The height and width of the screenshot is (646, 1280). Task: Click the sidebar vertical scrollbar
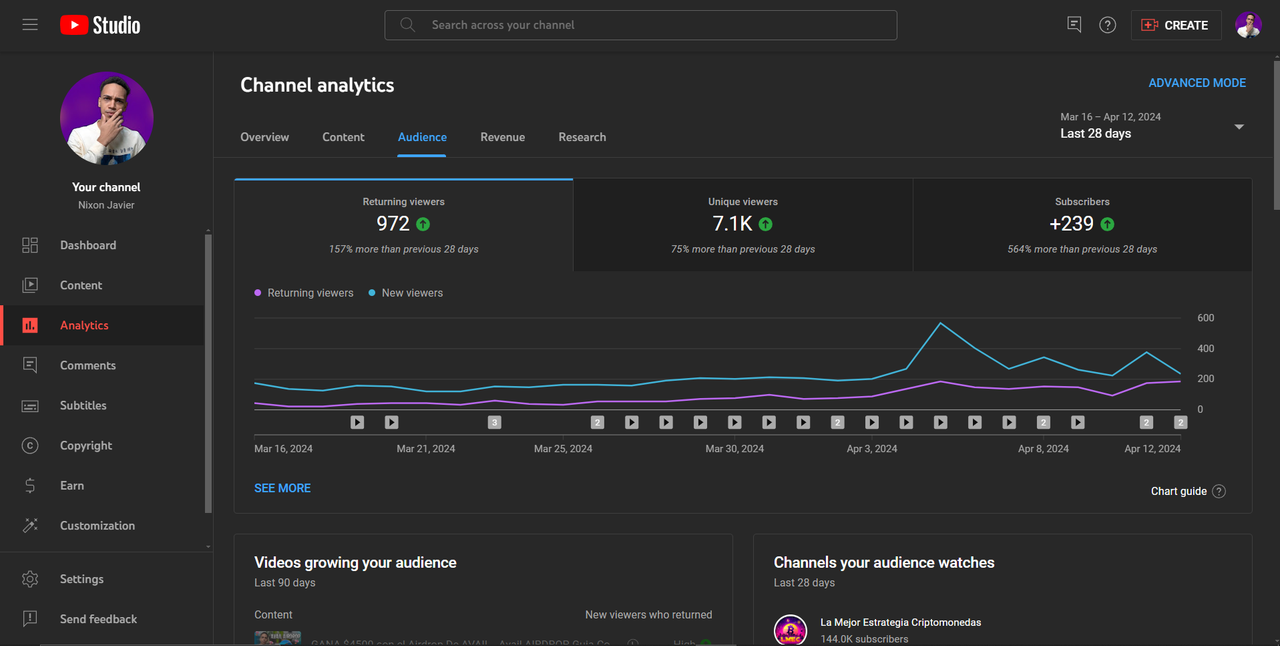click(208, 372)
